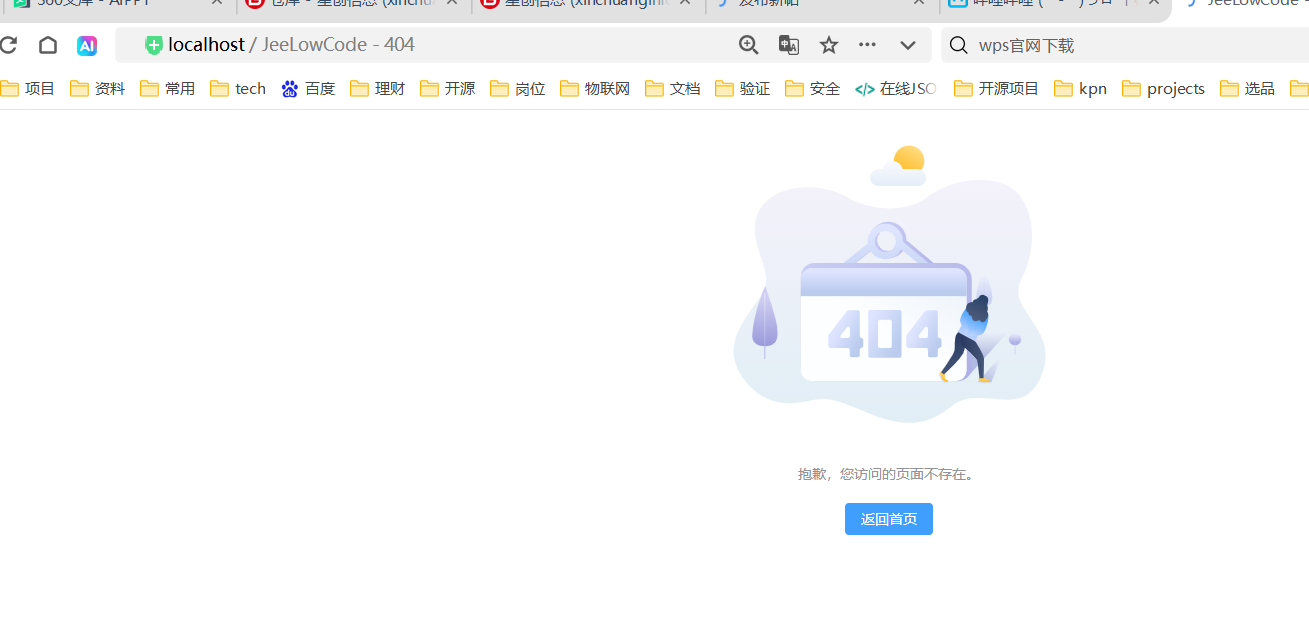Click the zoom magnifier icon in address bar
The width and height of the screenshot is (1309, 624).
tap(748, 45)
